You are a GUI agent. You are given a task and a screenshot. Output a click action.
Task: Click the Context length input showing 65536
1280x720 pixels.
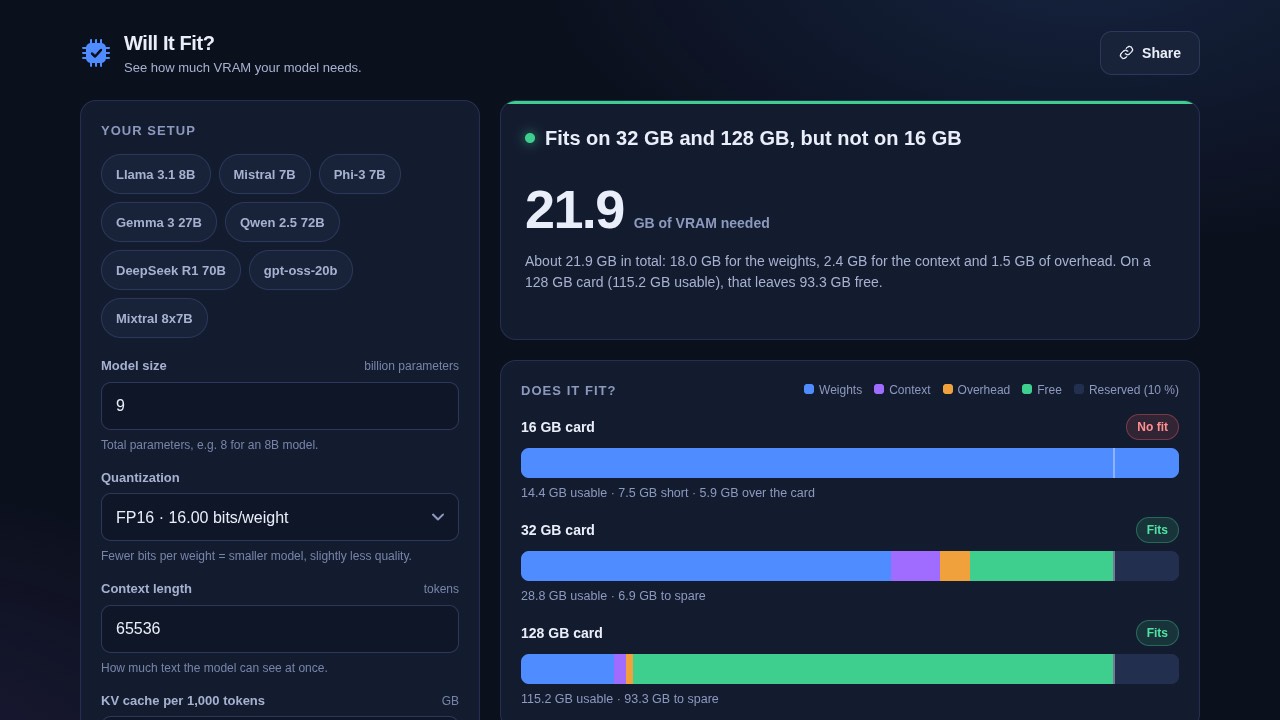click(280, 629)
